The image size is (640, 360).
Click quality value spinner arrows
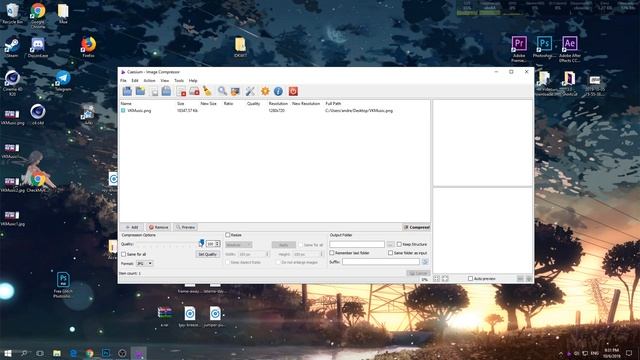[218, 244]
